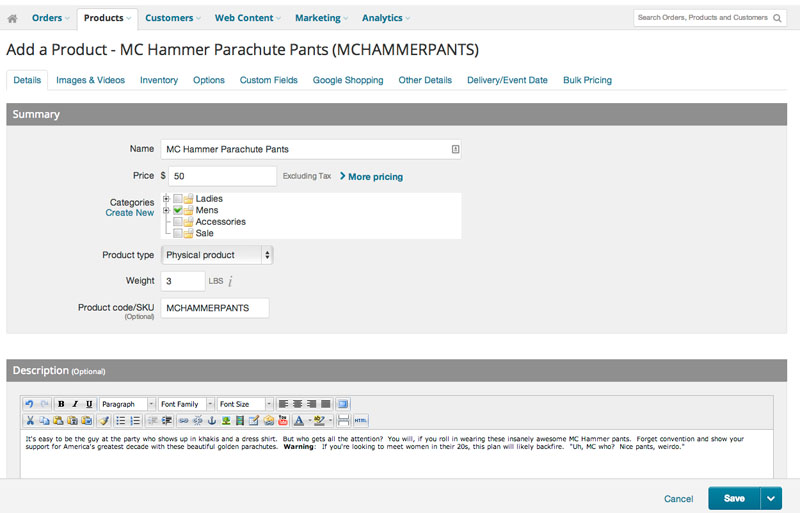This screenshot has height=513, width=800.
Task: Pick text color with the A icon
Action: click(299, 421)
